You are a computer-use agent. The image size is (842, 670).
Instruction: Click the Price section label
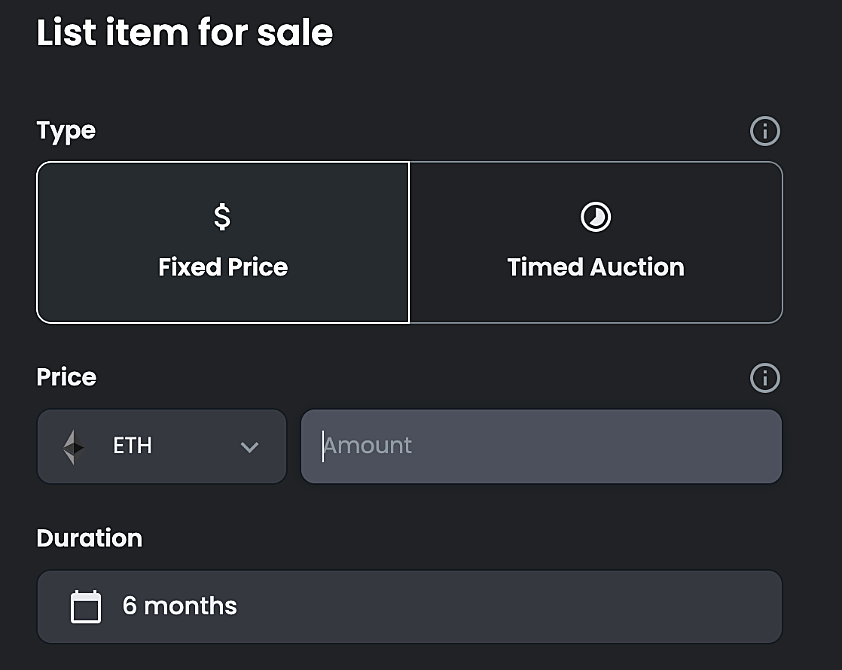click(x=67, y=377)
